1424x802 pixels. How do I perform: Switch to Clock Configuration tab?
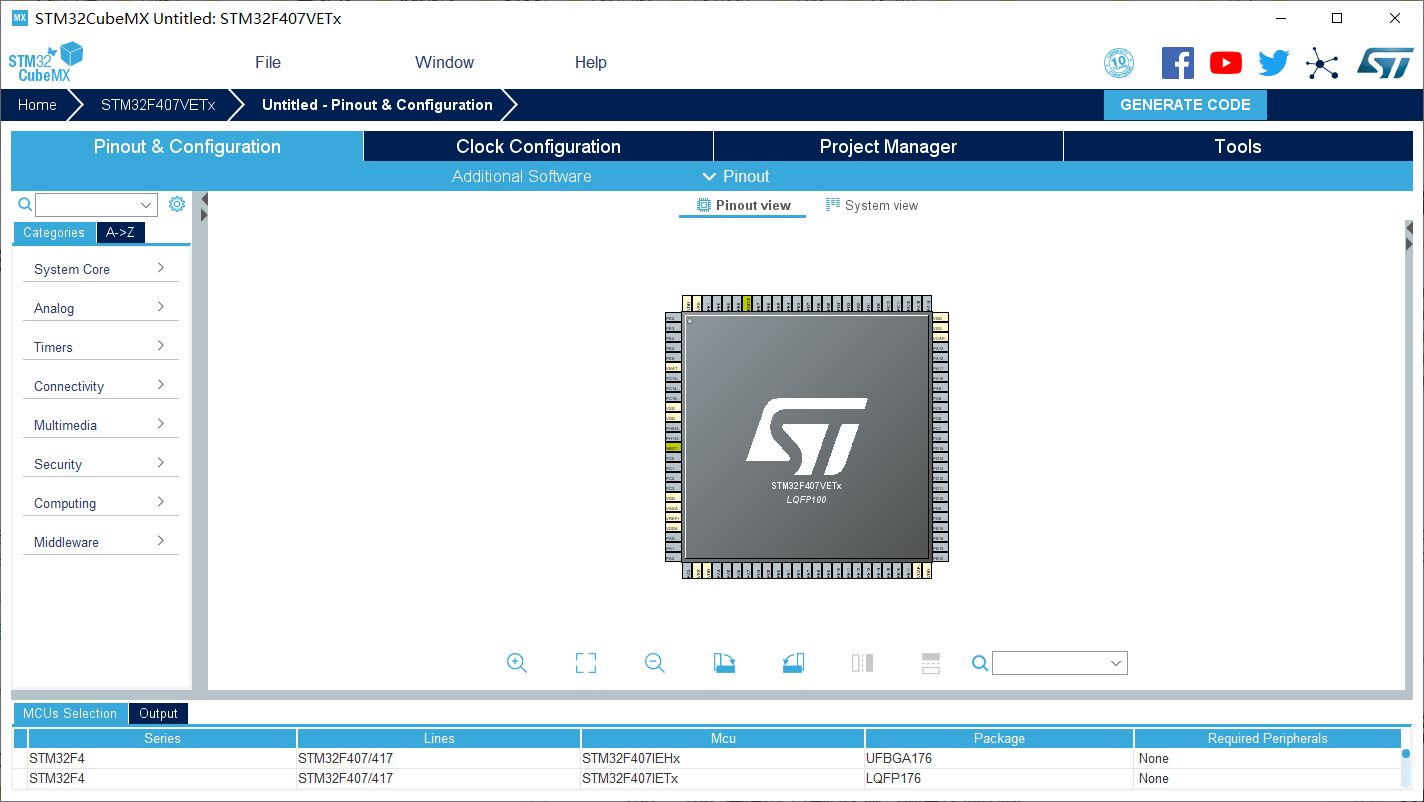[x=538, y=146]
